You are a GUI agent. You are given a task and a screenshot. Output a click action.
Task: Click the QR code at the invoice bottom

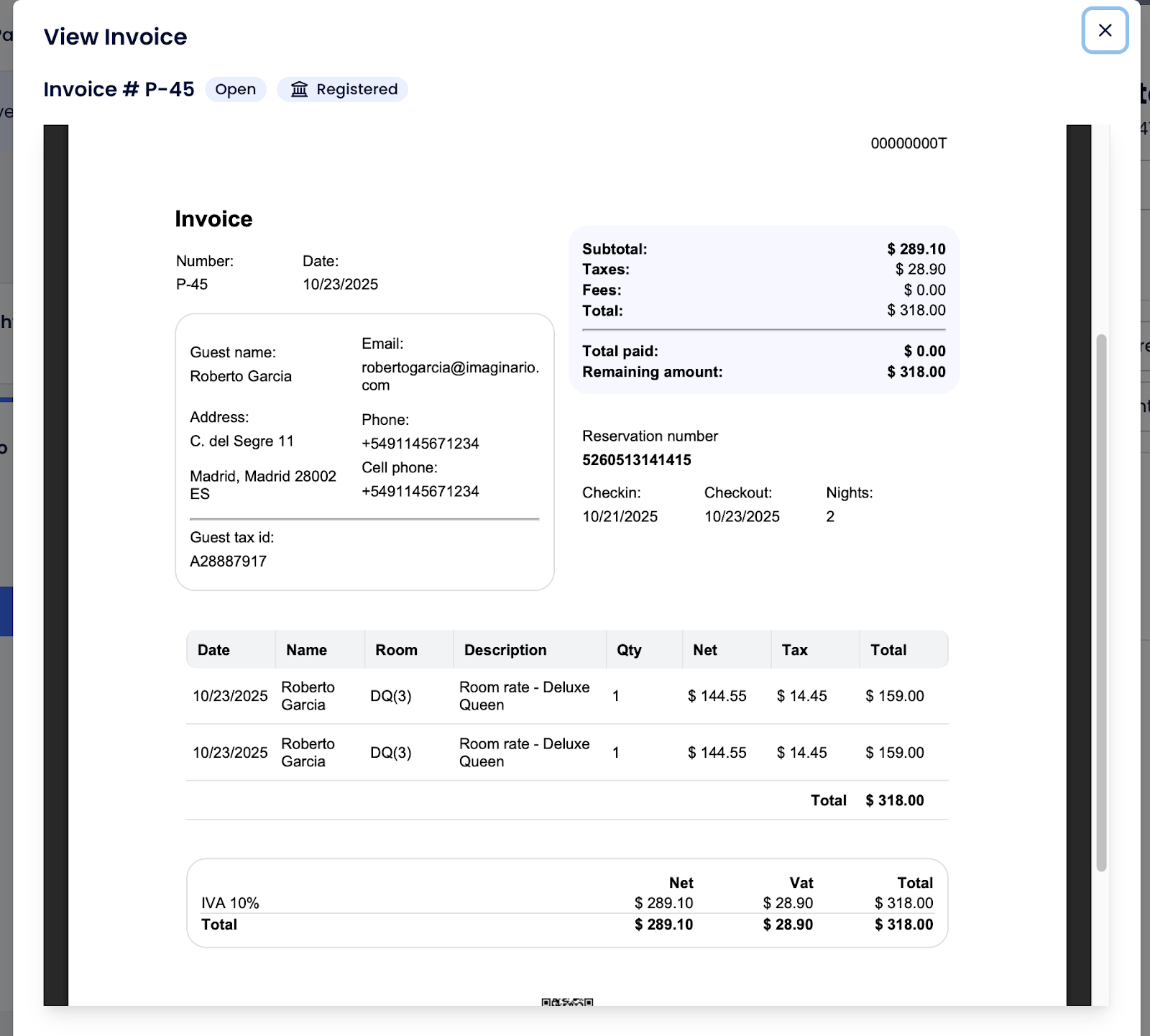point(567,1001)
